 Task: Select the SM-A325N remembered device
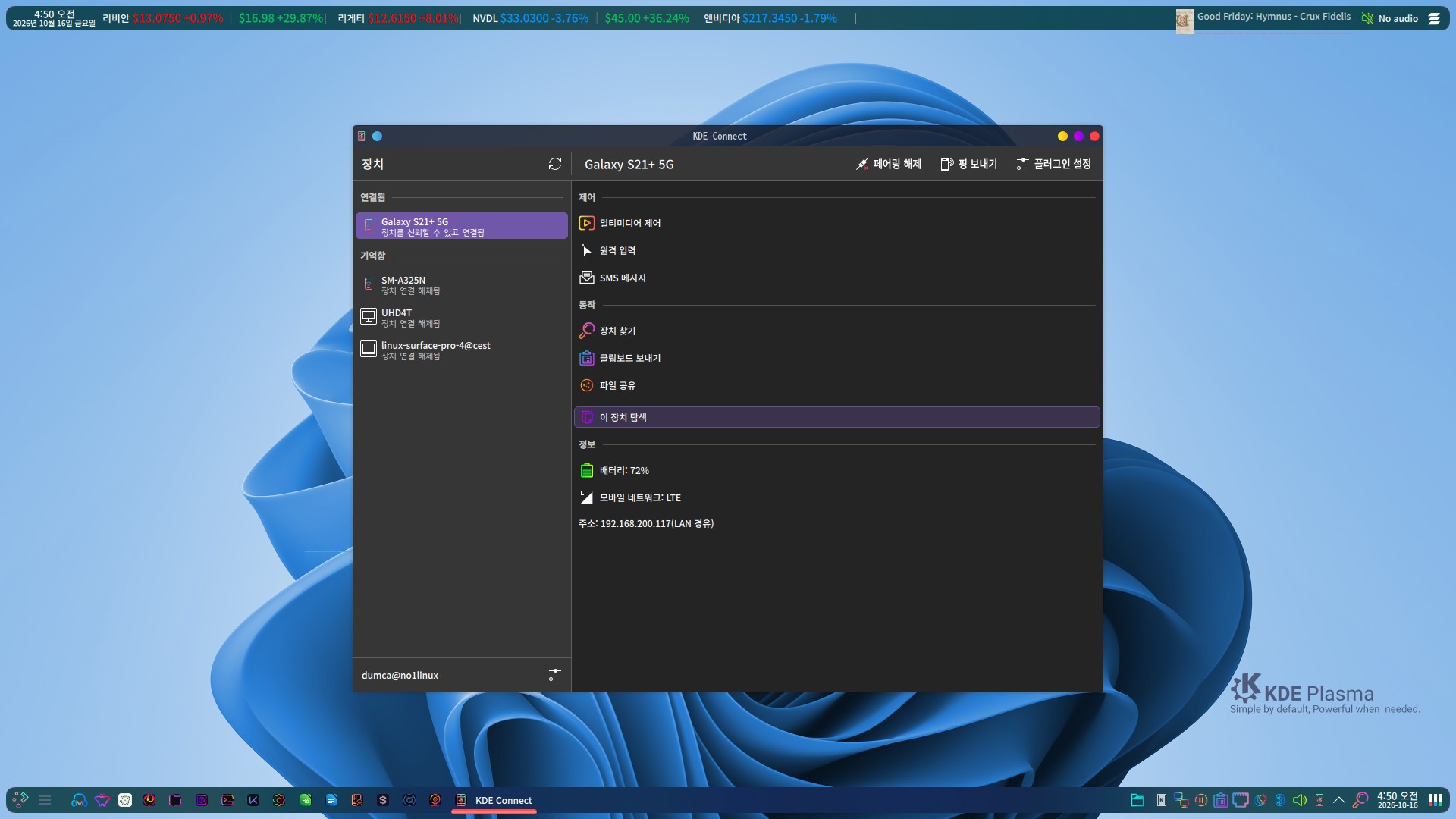point(461,284)
